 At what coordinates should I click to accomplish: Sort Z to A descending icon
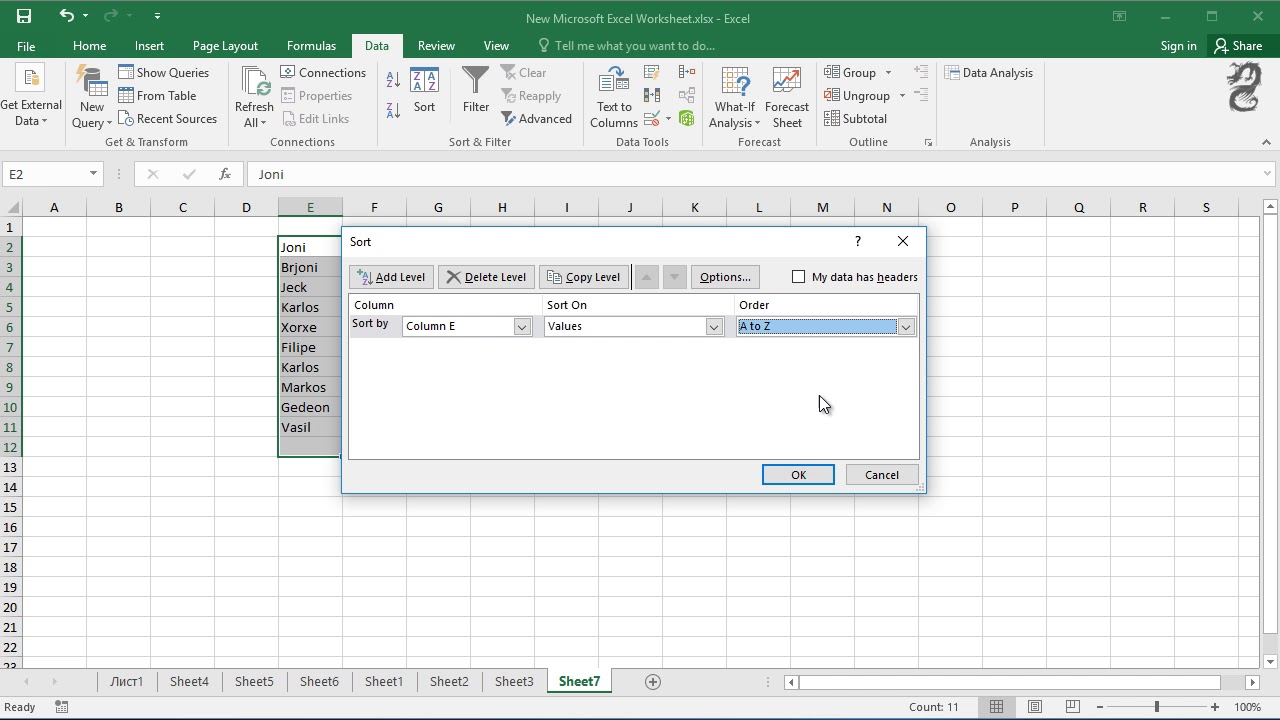click(393, 110)
